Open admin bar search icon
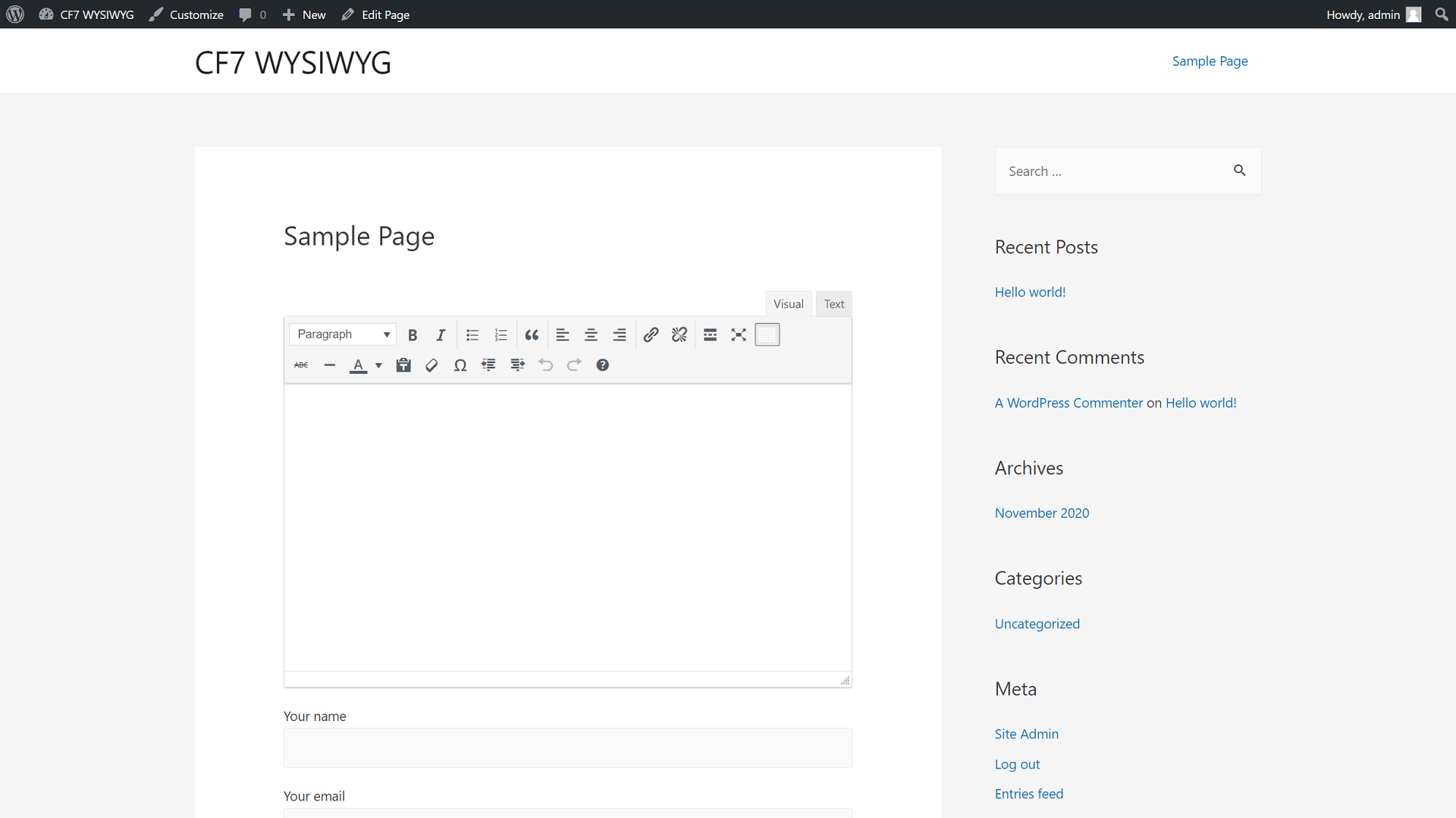The width and height of the screenshot is (1456, 818). (x=1442, y=14)
